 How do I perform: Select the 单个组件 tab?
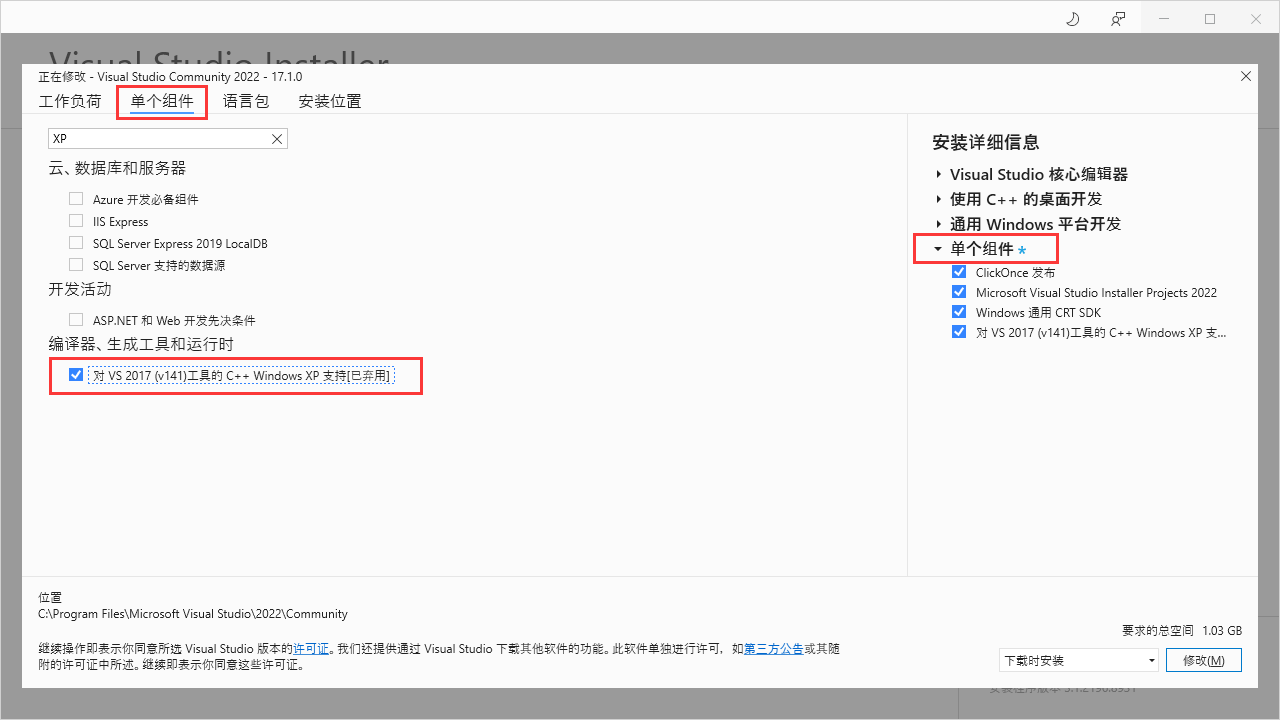coord(162,101)
